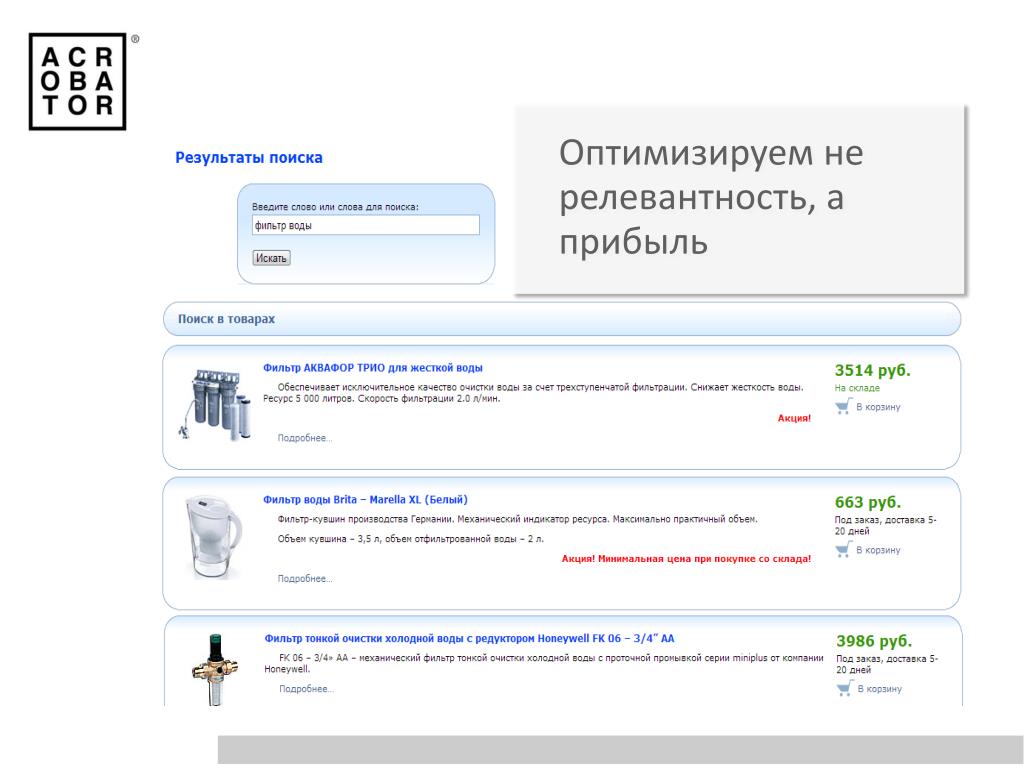Click 'Под заказ, доставка 5-20 дней' under 663 руб.

coord(886,525)
